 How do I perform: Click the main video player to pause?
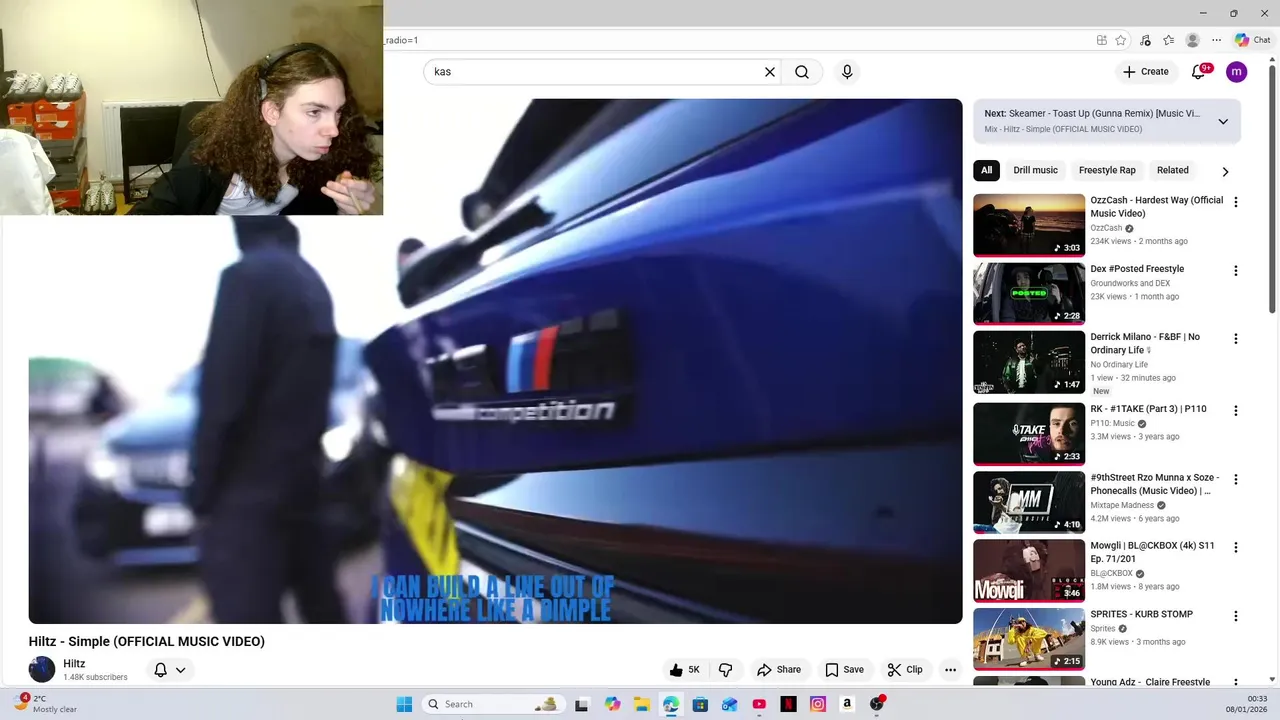(495, 361)
